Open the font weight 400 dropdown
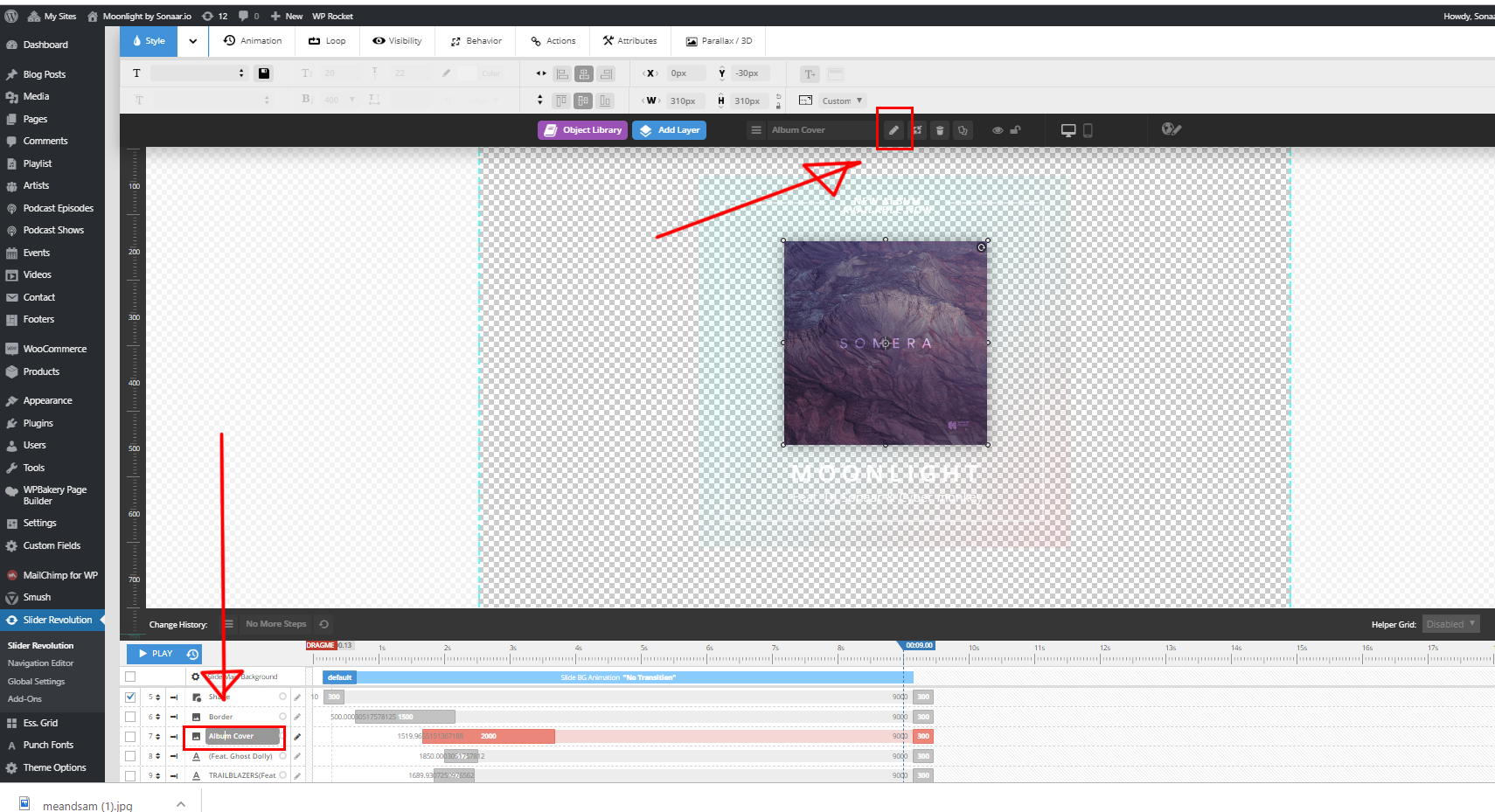 pyautogui.click(x=341, y=100)
